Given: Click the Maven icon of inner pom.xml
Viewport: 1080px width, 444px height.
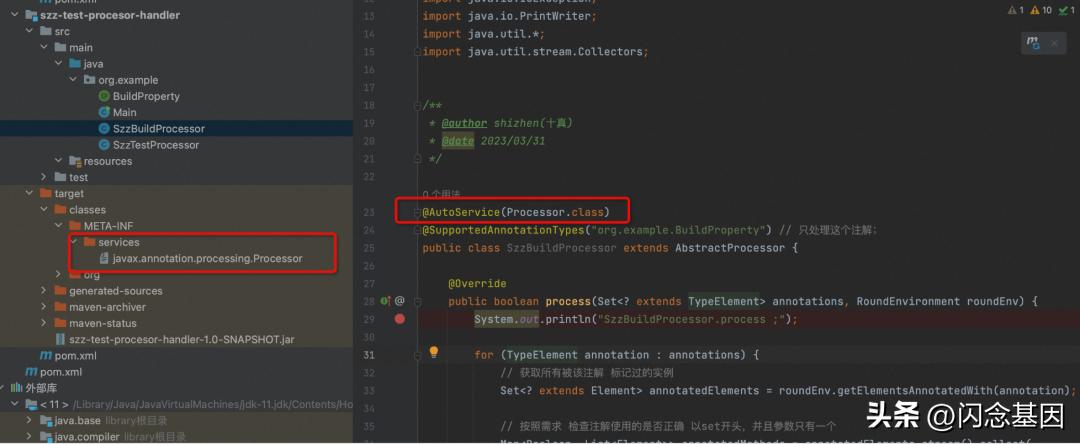Looking at the screenshot, I should tap(45, 356).
